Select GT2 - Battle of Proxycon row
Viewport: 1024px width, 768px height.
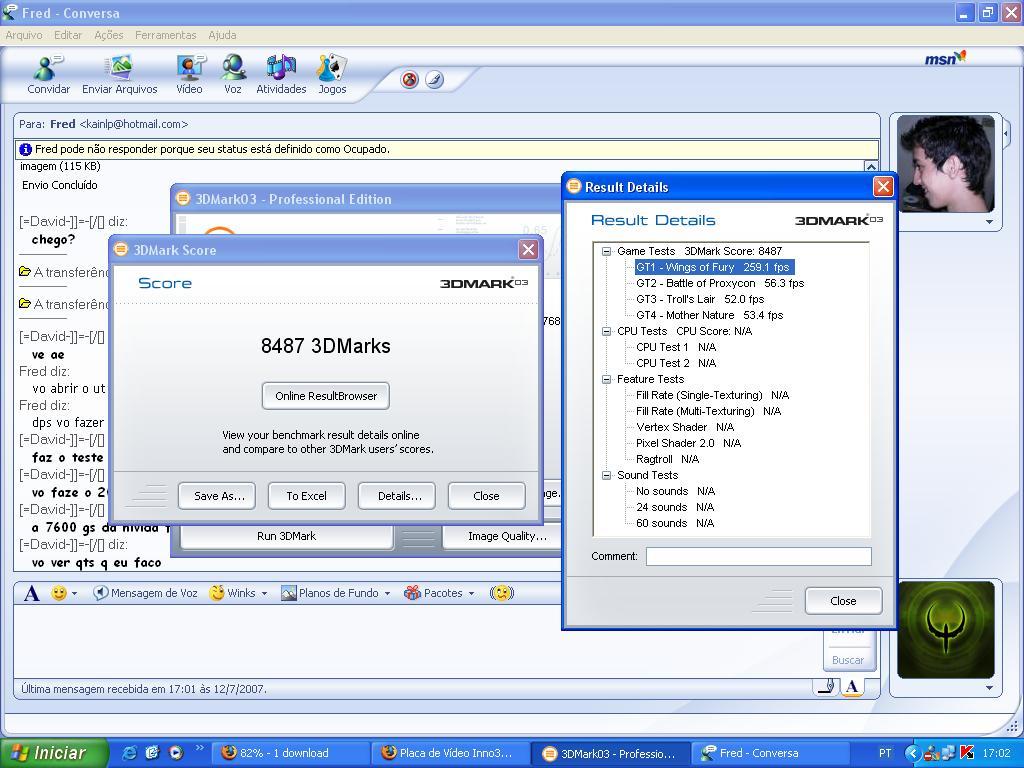pyautogui.click(x=720, y=283)
